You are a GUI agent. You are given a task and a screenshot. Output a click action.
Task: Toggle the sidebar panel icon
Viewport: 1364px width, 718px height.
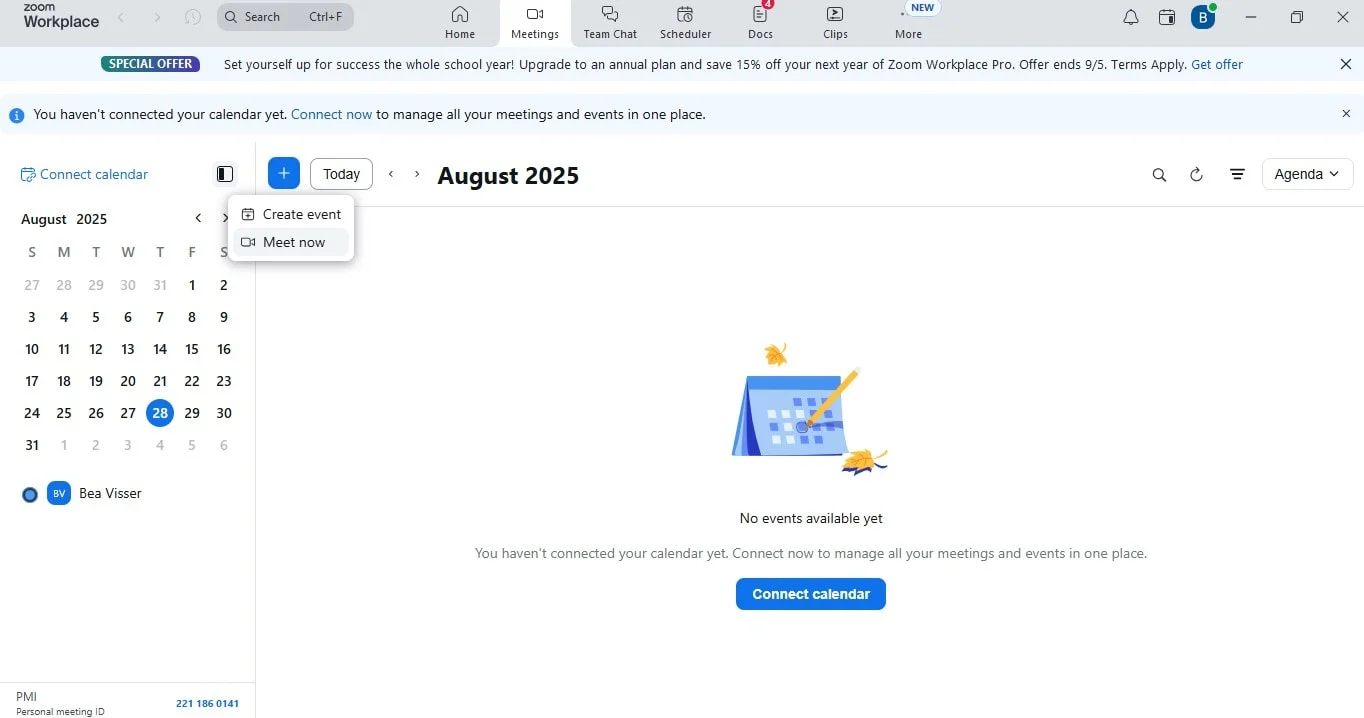(x=225, y=174)
